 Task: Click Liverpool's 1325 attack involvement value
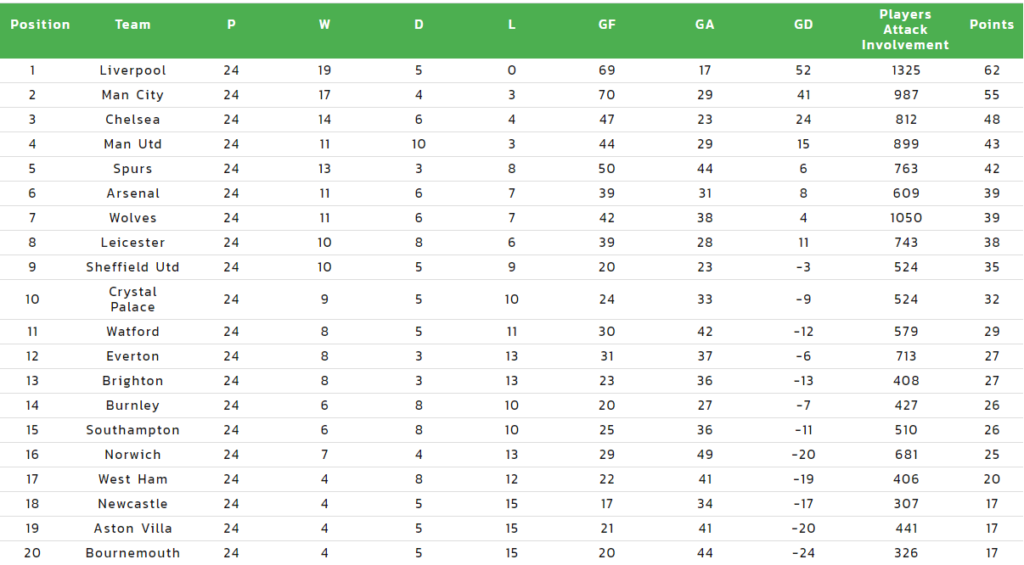[906, 71]
